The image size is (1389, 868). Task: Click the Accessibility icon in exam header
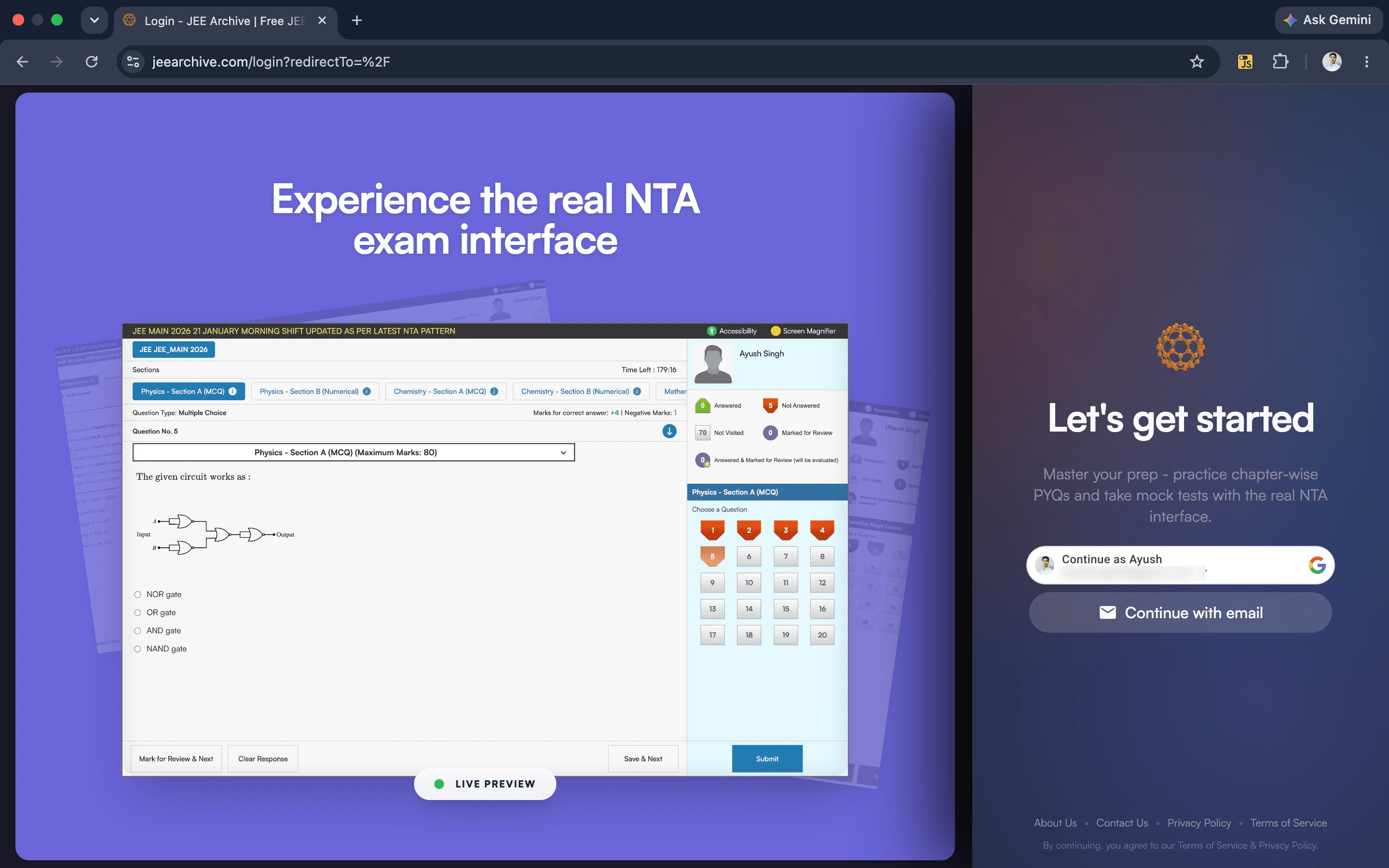(x=711, y=331)
